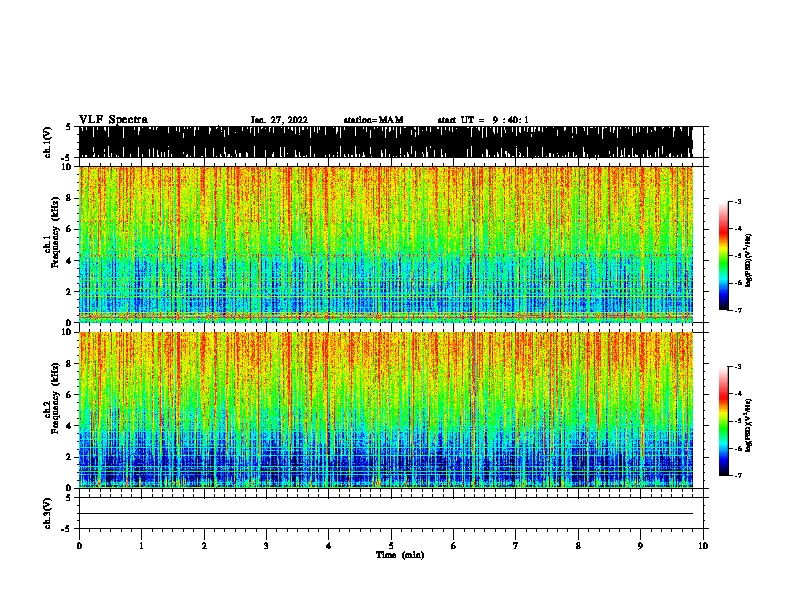
Task: Click the "ch.1(V)" axis label
Action: [x=48, y=142]
